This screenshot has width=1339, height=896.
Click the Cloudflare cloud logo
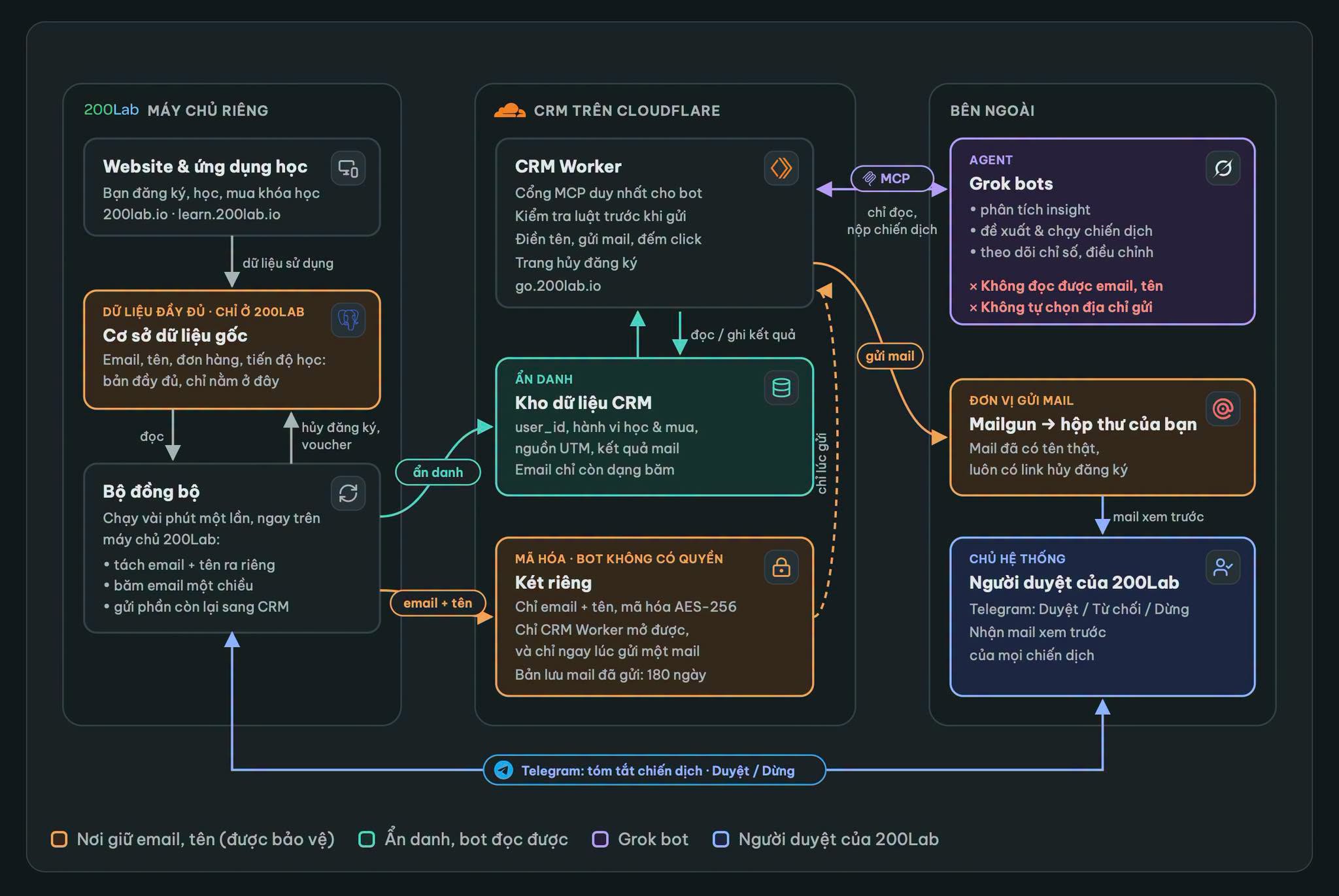(x=509, y=110)
